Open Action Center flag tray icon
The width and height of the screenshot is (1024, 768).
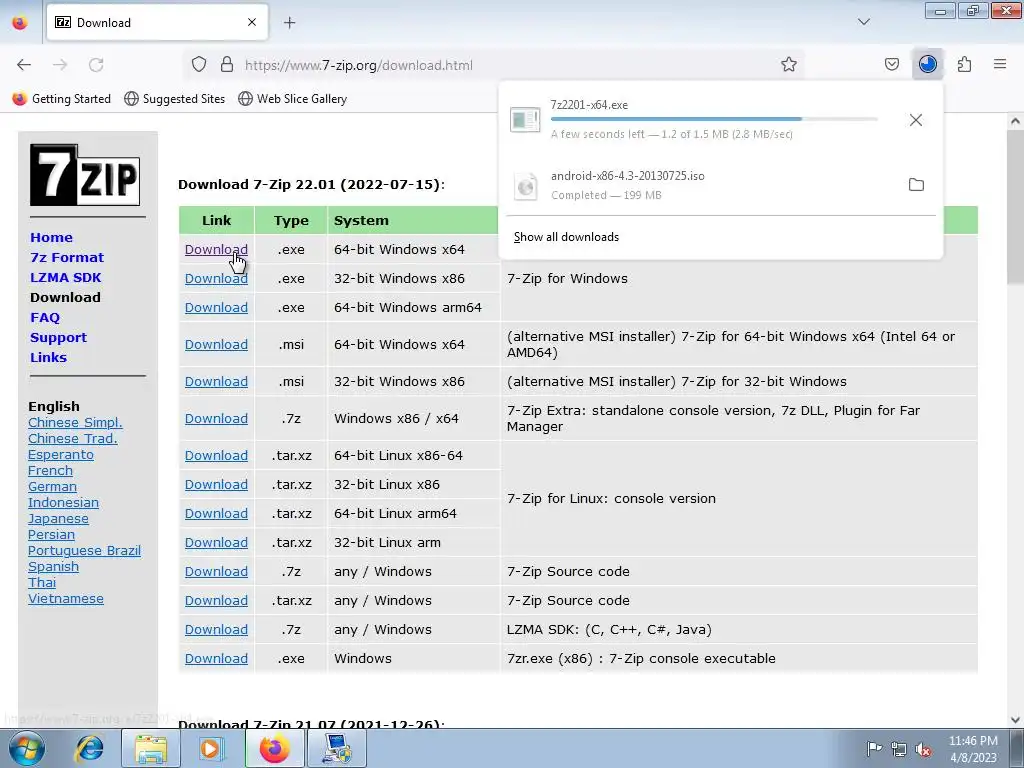pos(874,749)
